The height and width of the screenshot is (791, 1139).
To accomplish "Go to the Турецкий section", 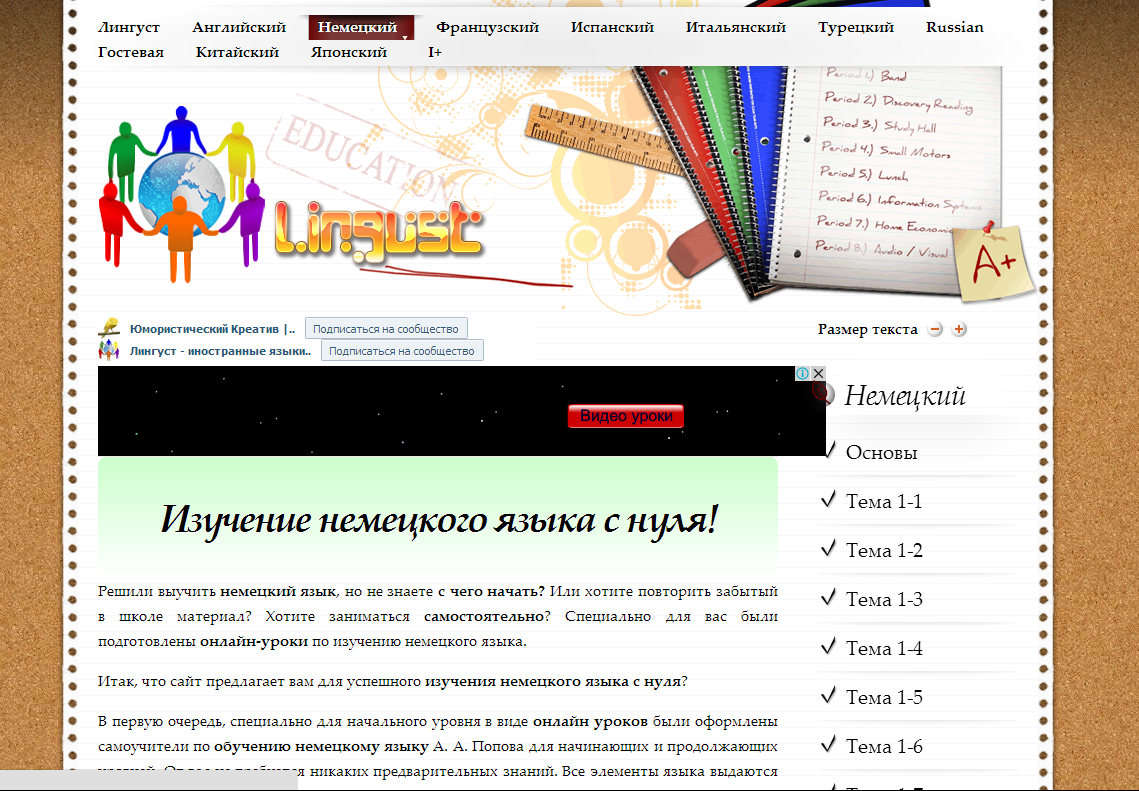I will click(x=856, y=28).
